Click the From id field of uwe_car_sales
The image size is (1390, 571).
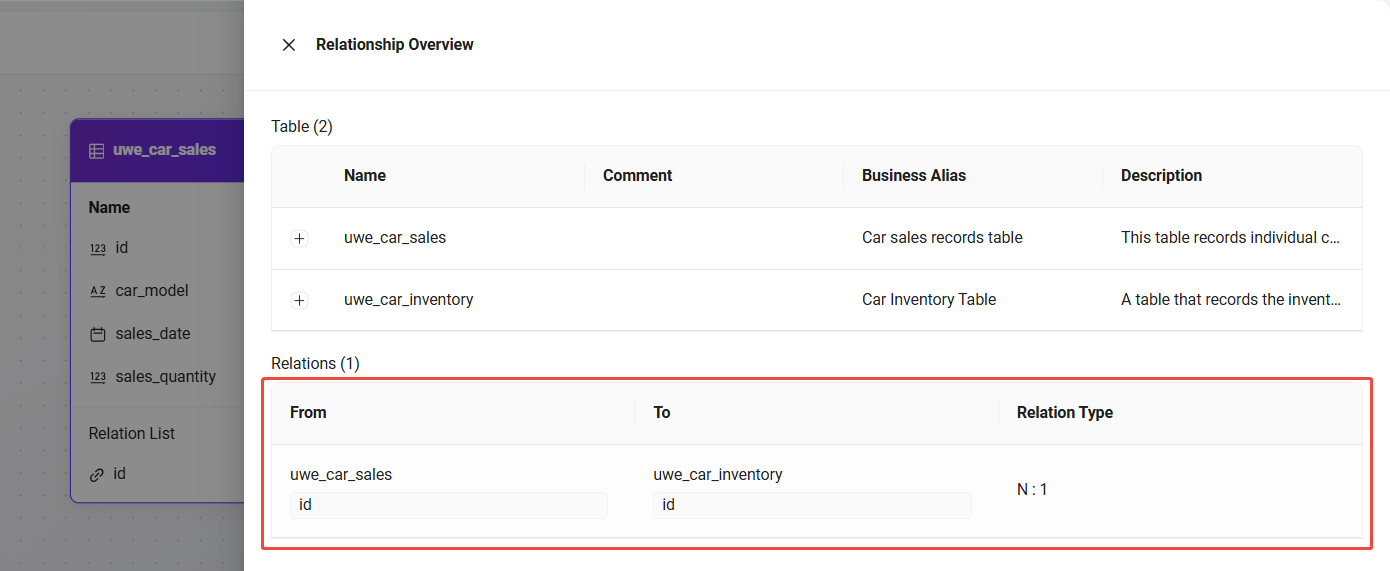pyautogui.click(x=448, y=505)
